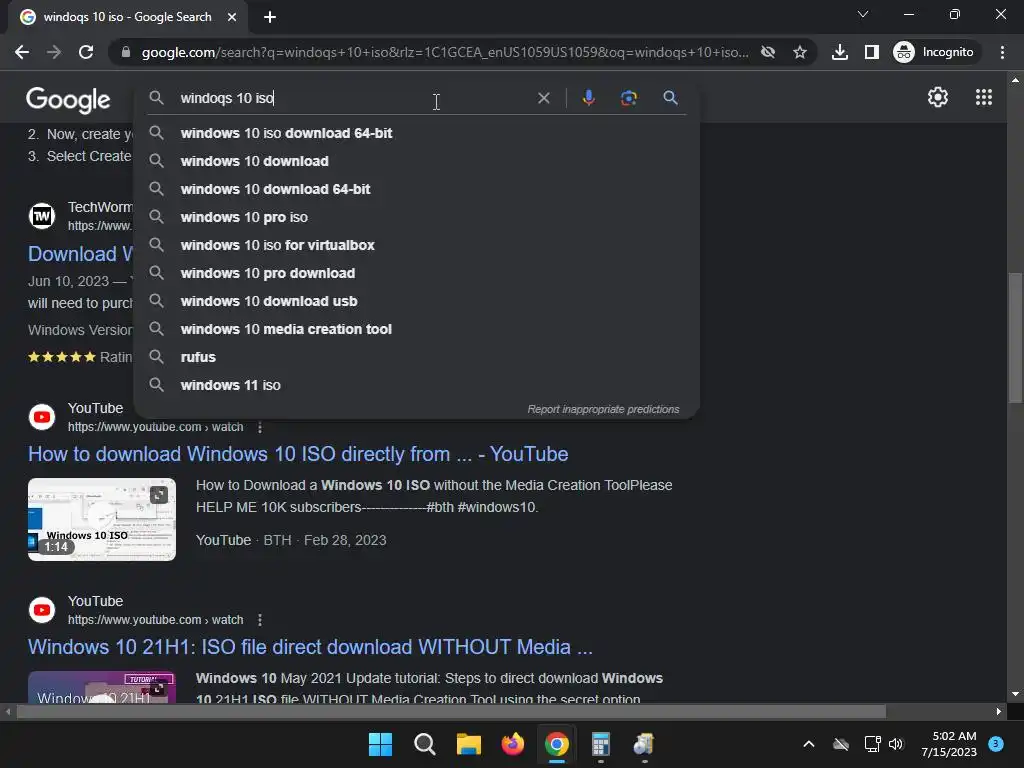Image resolution: width=1024 pixels, height=768 pixels.
Task: Open the TechWorm 'Download W...' result link
Action: click(80, 253)
